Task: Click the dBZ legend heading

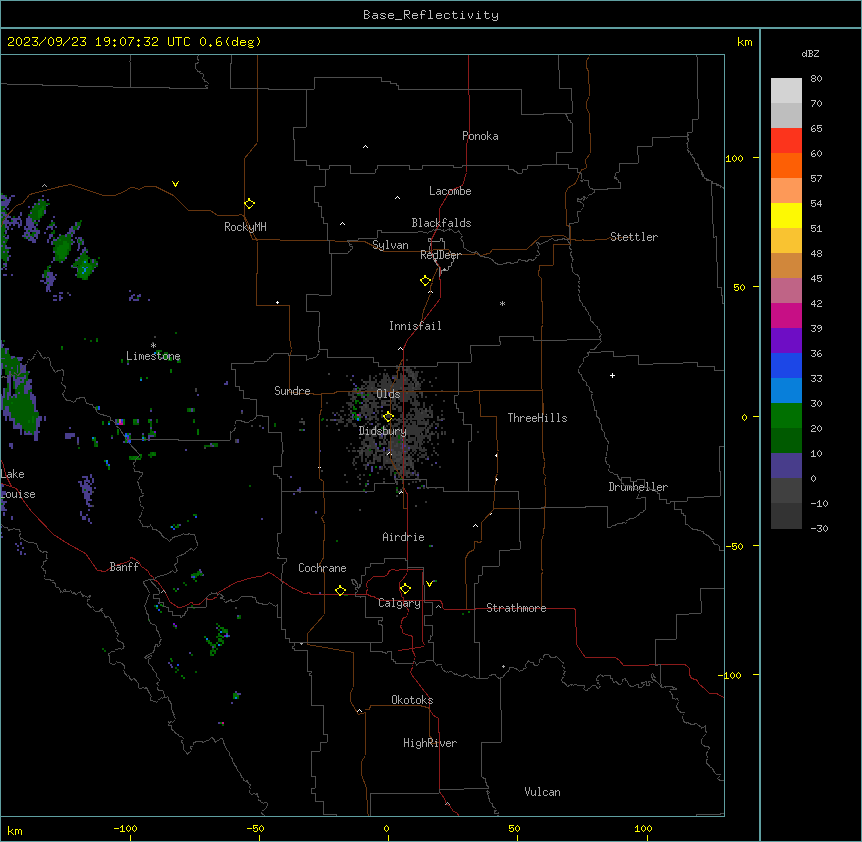Action: coord(810,53)
